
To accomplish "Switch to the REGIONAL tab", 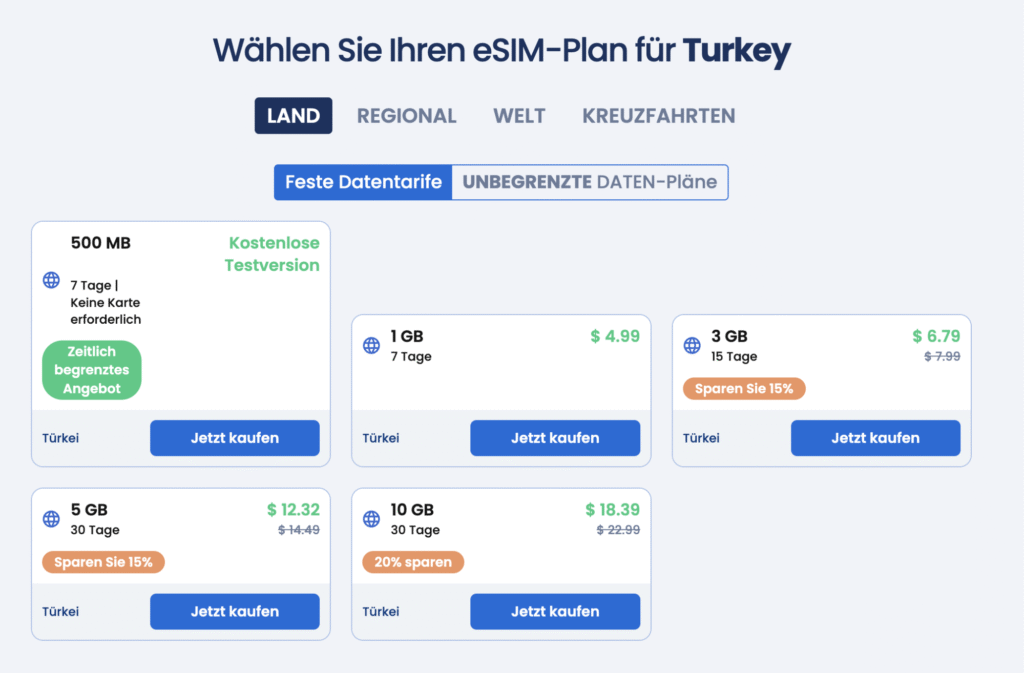I will [407, 115].
